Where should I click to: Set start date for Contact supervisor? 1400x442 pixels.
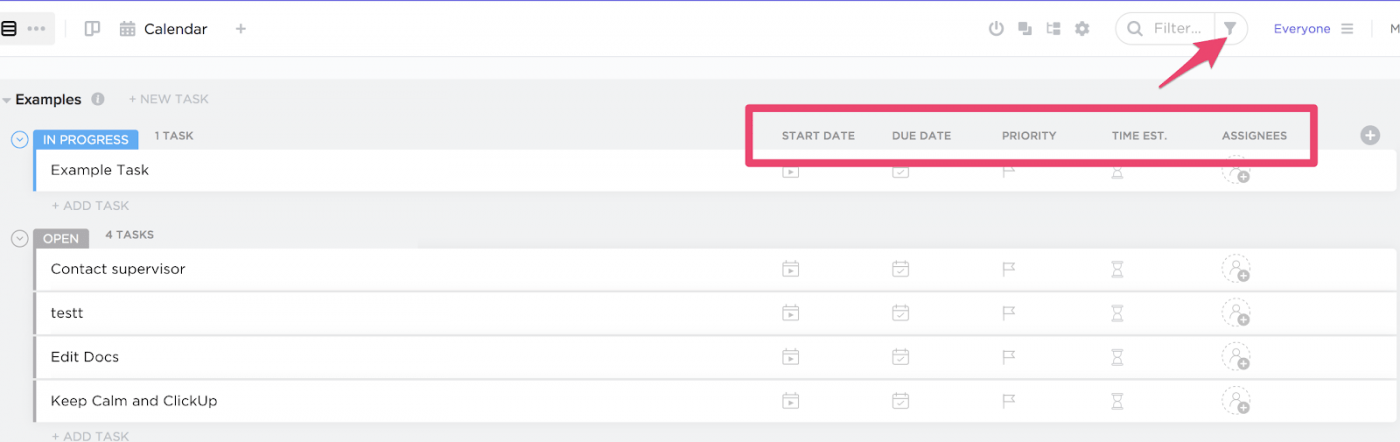[790, 269]
